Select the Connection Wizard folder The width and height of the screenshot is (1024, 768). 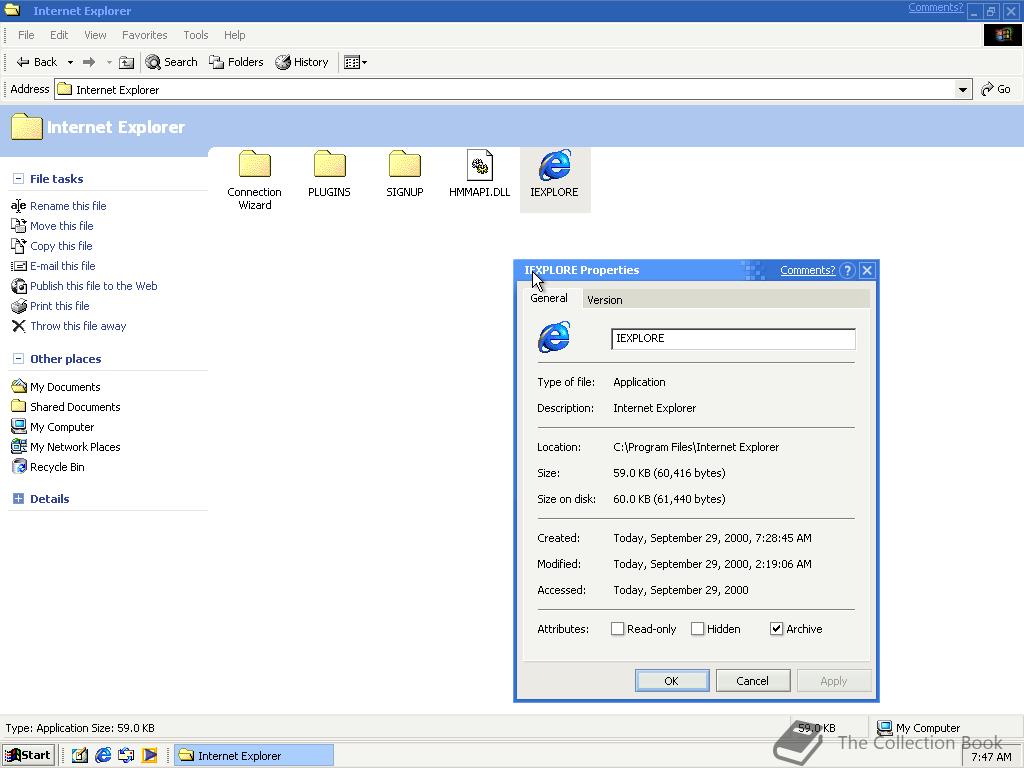coord(255,180)
